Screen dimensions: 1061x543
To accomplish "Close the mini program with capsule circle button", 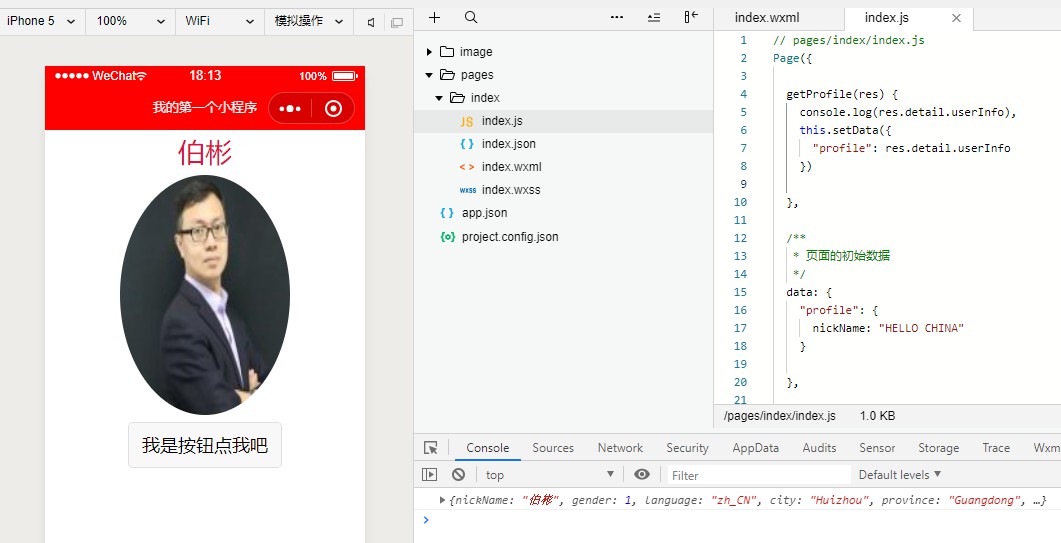I will pyautogui.click(x=334, y=109).
